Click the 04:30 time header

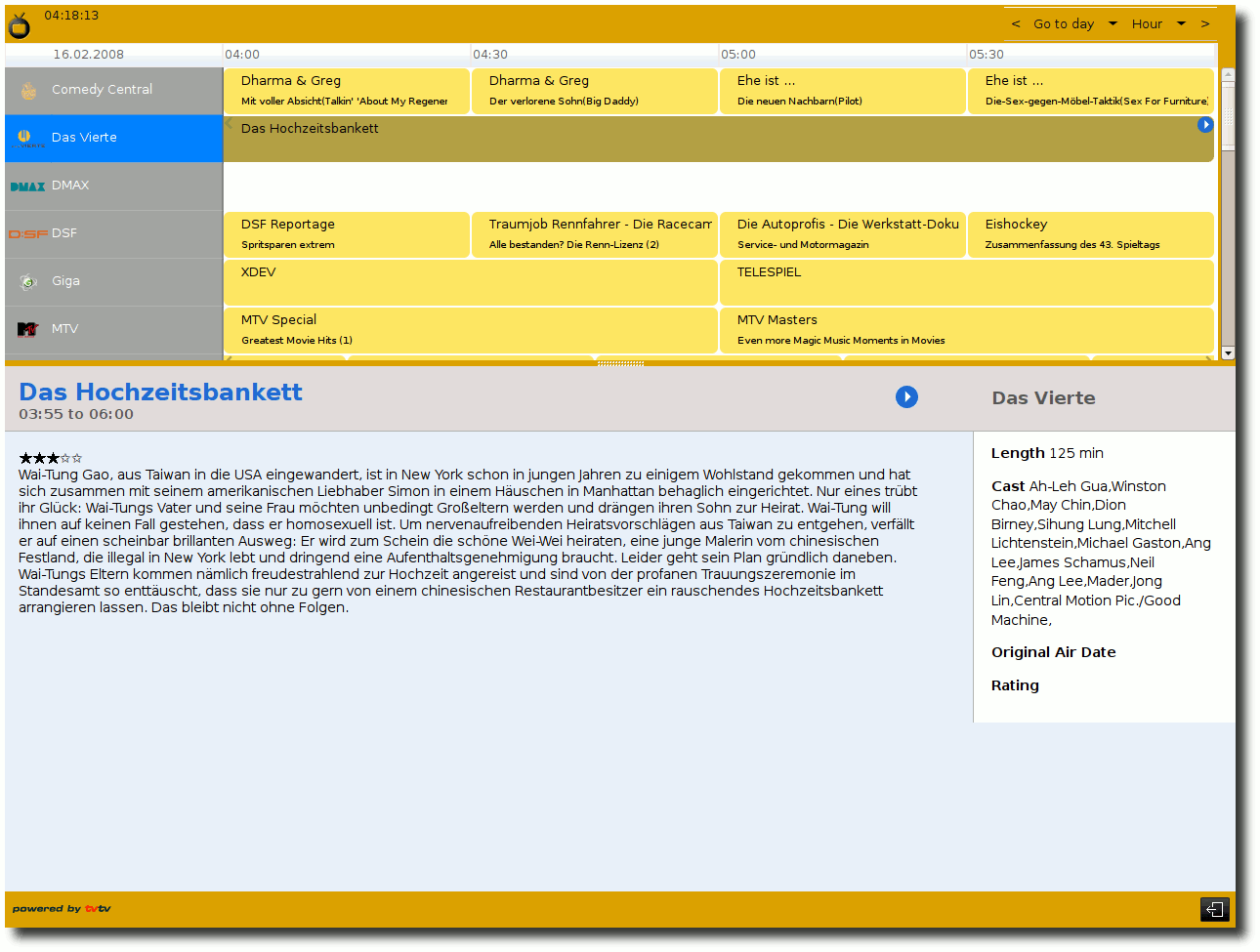coord(490,55)
